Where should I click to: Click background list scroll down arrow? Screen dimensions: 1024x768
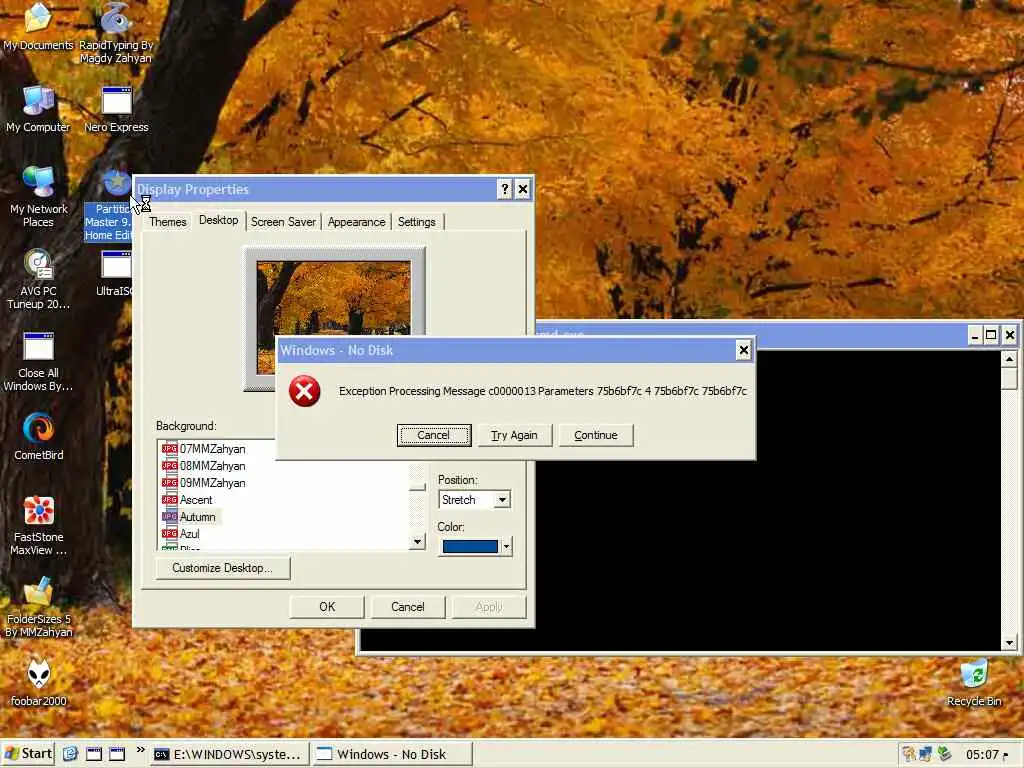tap(417, 541)
